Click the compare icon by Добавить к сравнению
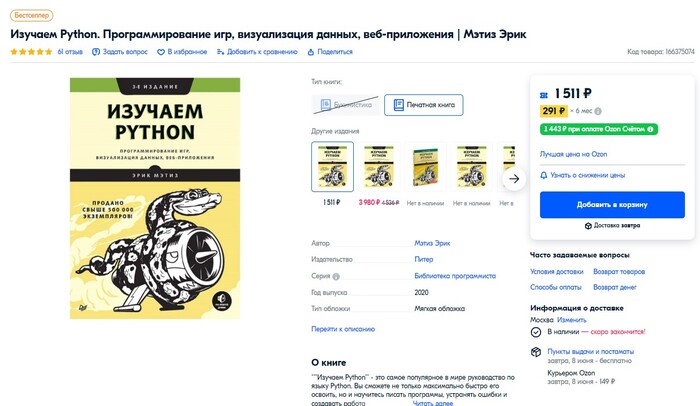700x406 pixels. coord(220,52)
